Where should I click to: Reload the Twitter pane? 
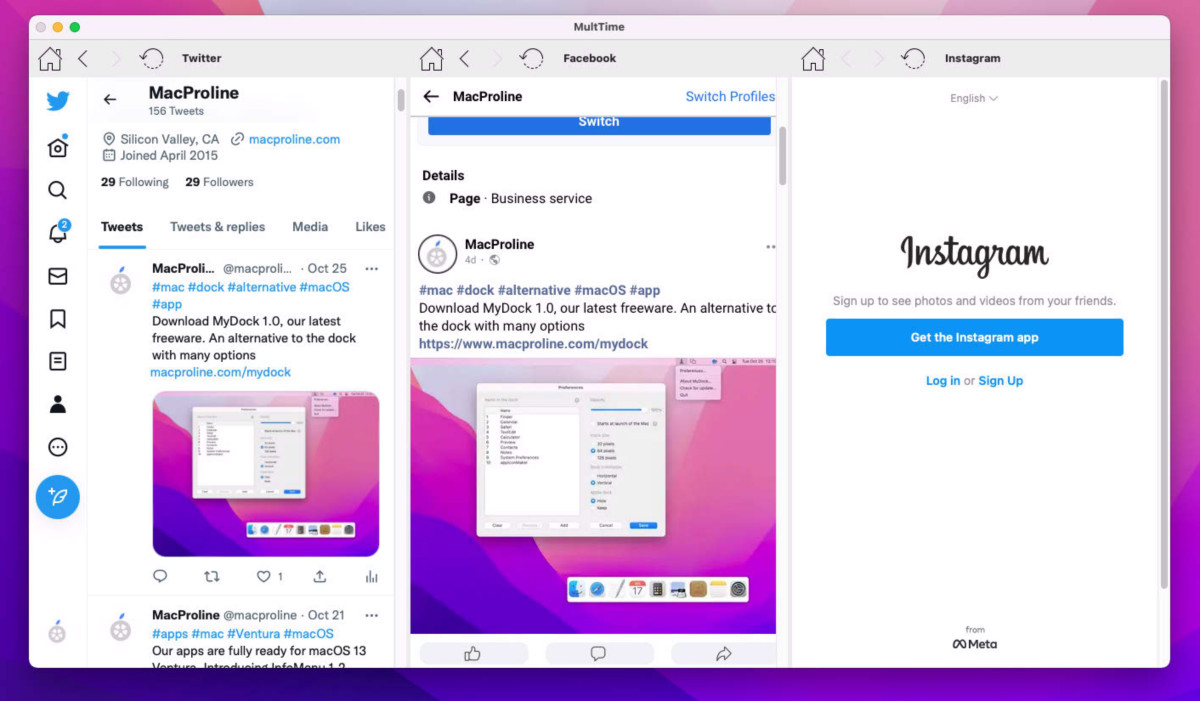[151, 59]
